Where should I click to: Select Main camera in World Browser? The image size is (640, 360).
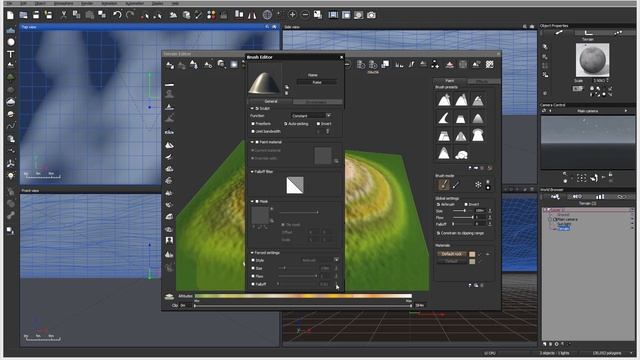[x=568, y=219]
